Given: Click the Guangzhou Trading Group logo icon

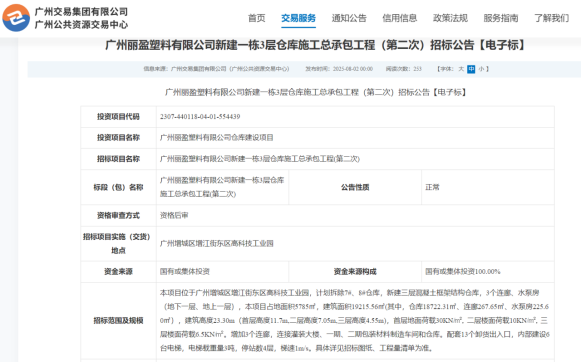Looking at the screenshot, I should (x=16, y=18).
